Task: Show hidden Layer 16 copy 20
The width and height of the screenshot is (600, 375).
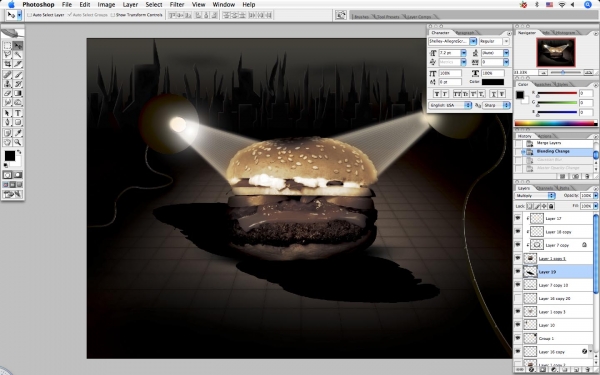Action: pyautogui.click(x=518, y=298)
